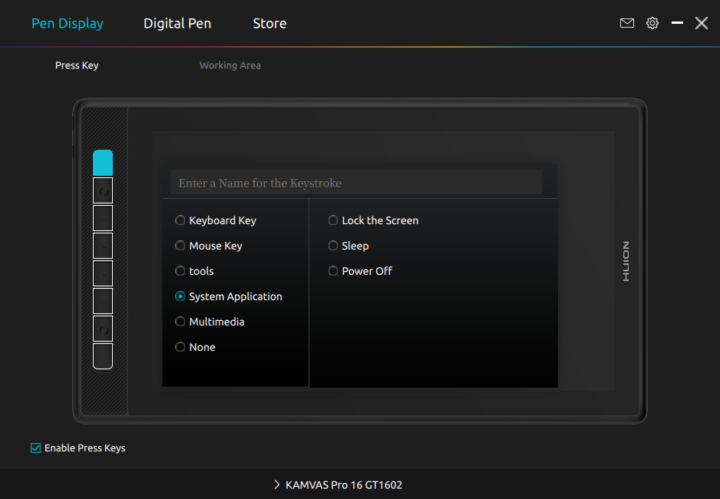Select the fourth press key on tablet
The height and width of the screenshot is (499, 720).
click(103, 246)
